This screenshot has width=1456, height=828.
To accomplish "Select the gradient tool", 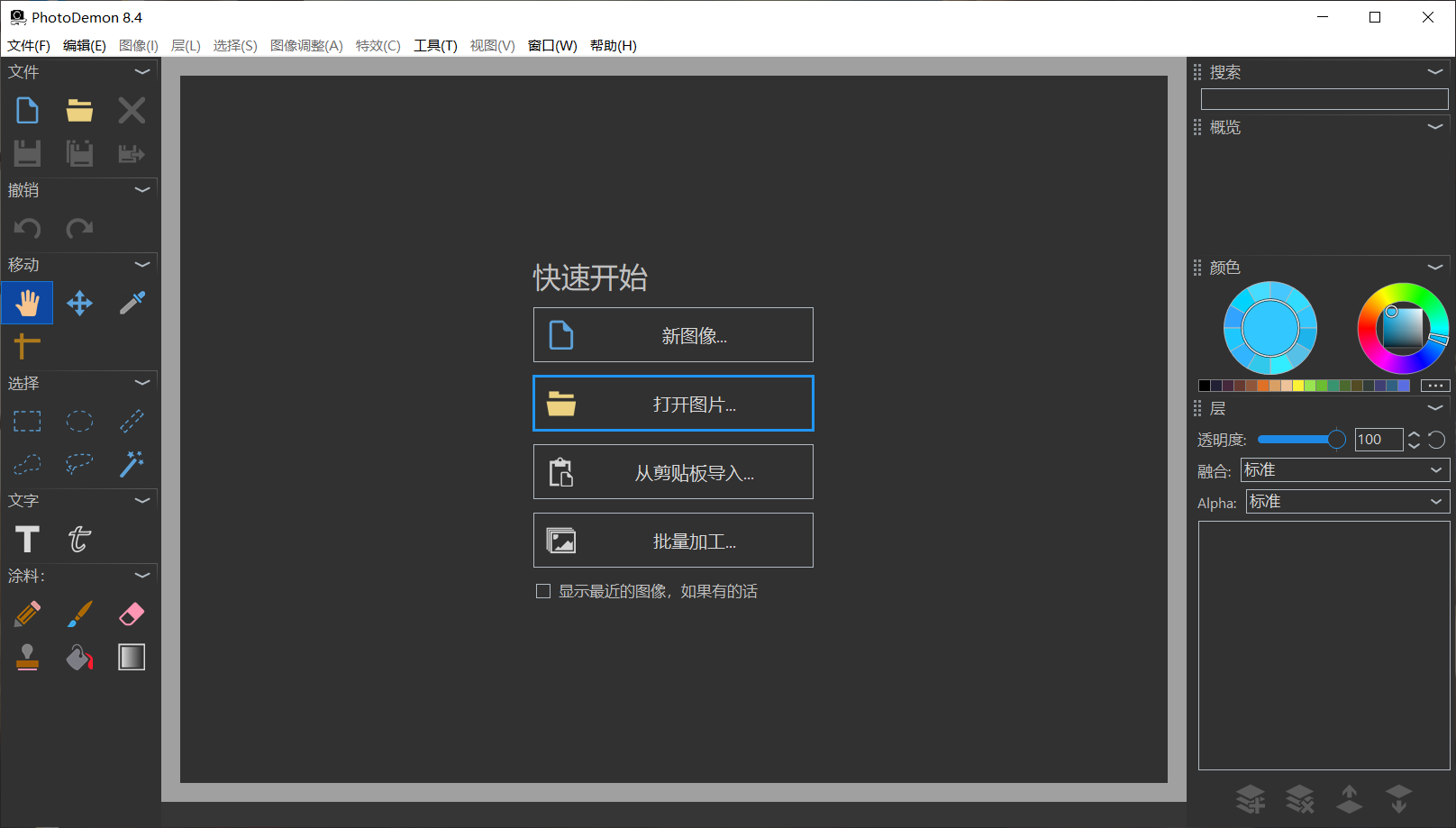I will coord(132,657).
